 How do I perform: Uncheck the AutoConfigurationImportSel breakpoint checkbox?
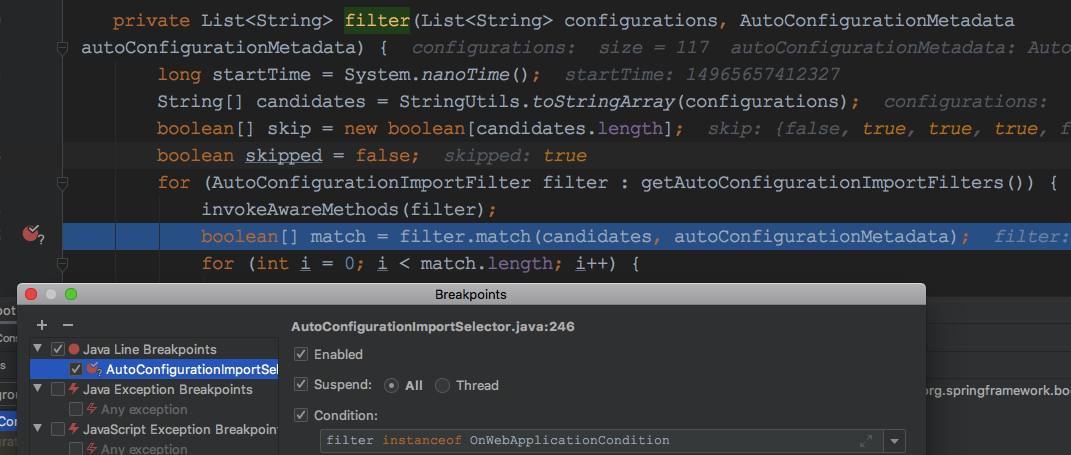coord(76,369)
